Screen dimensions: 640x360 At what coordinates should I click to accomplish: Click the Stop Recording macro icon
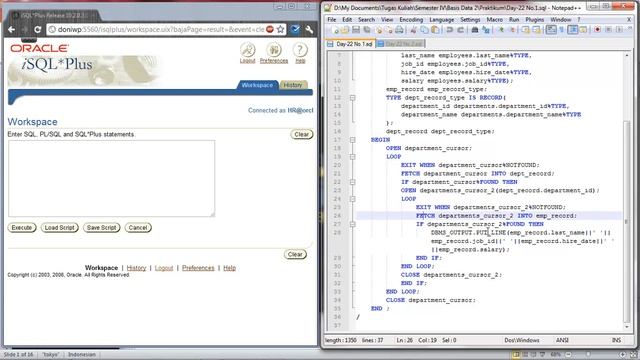pos(608,30)
